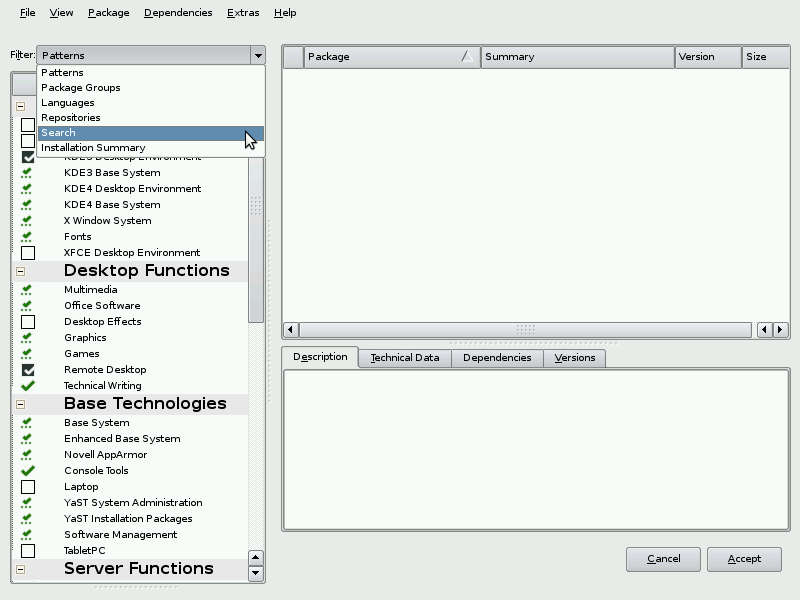Sort by the Size column header
The height and width of the screenshot is (600, 800).
click(x=766, y=57)
